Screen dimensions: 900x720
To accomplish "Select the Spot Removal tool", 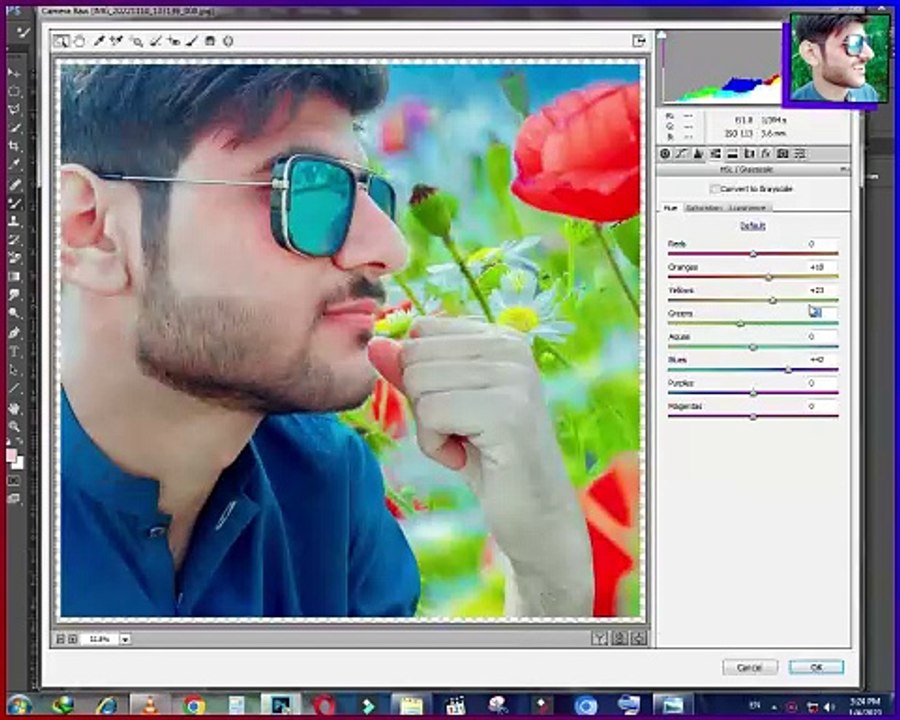I will pos(155,41).
